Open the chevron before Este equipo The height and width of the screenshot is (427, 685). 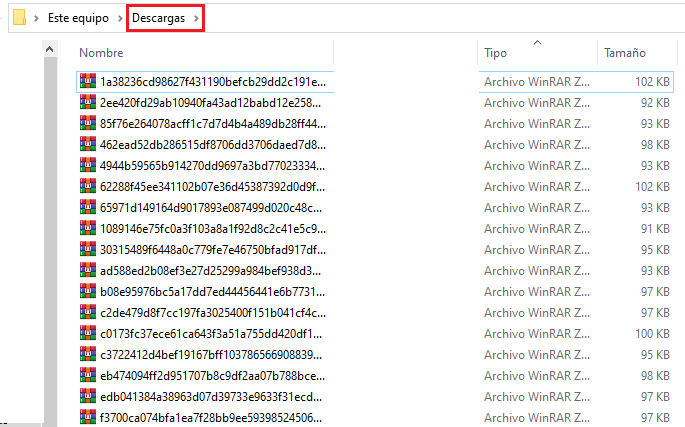(x=37, y=19)
